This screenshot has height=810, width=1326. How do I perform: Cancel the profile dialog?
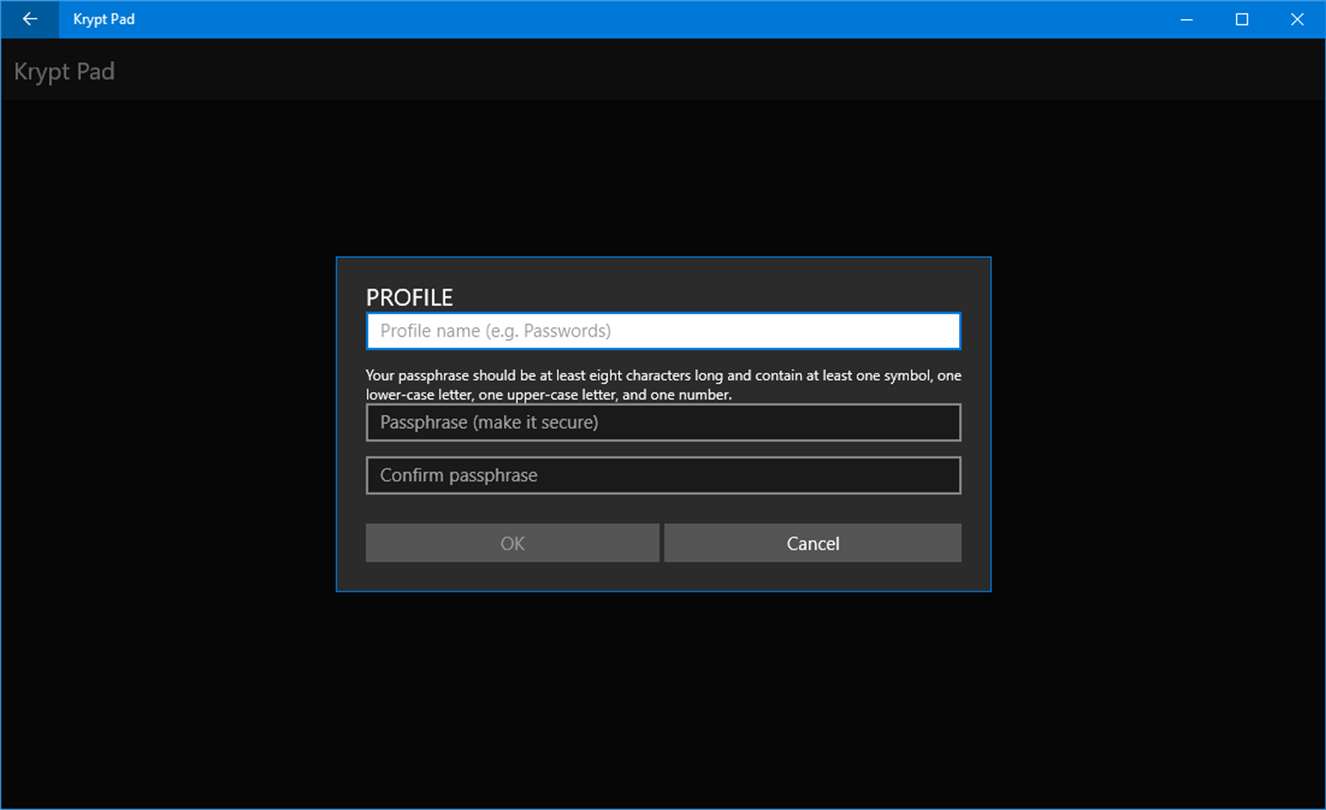coord(813,543)
